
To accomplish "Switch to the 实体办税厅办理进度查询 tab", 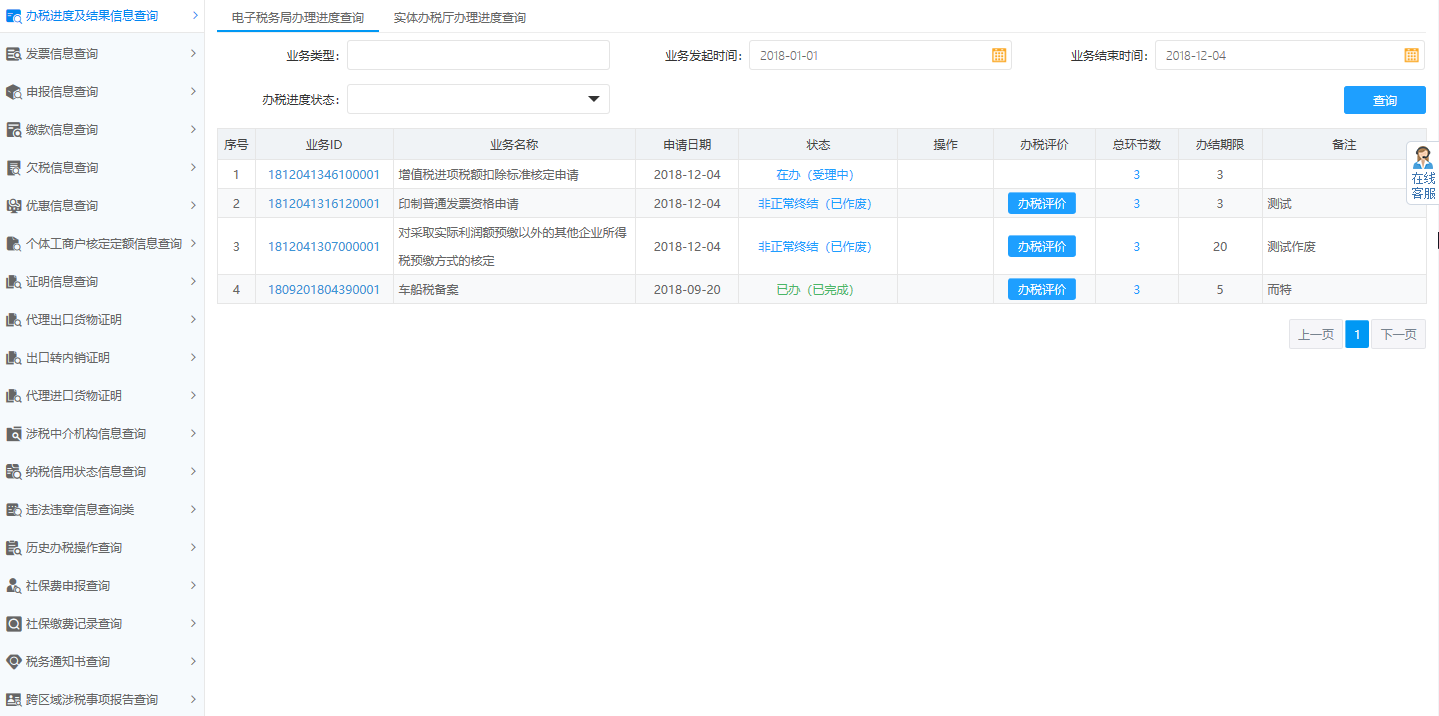I will click(x=461, y=17).
